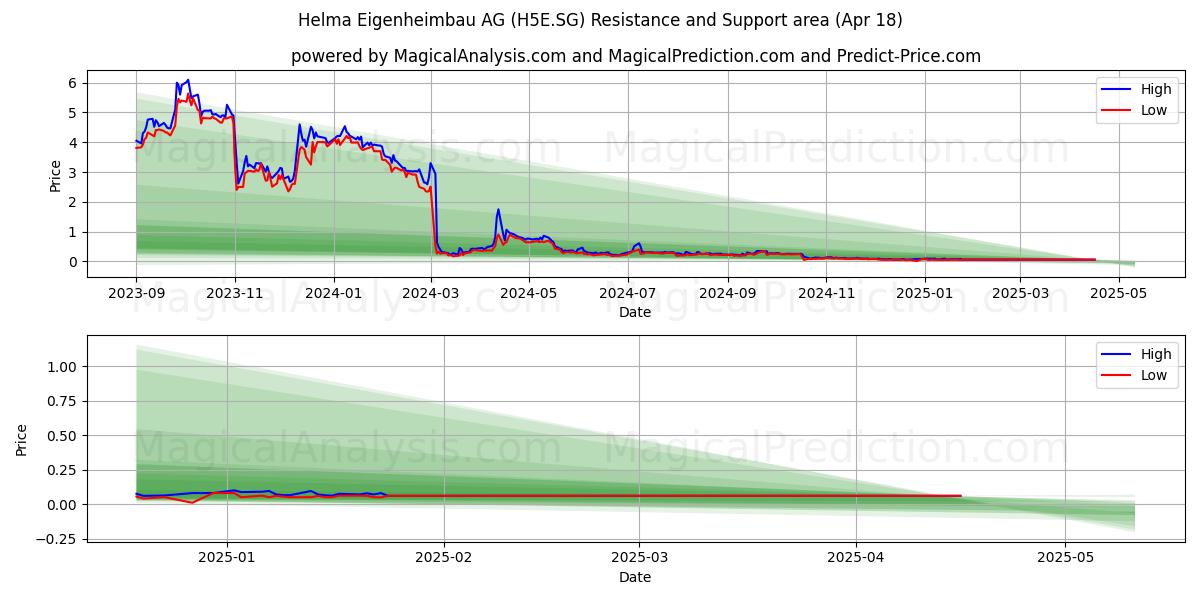Click the upper chart Date axis label
This screenshot has height=600, width=1200.
pos(635,312)
